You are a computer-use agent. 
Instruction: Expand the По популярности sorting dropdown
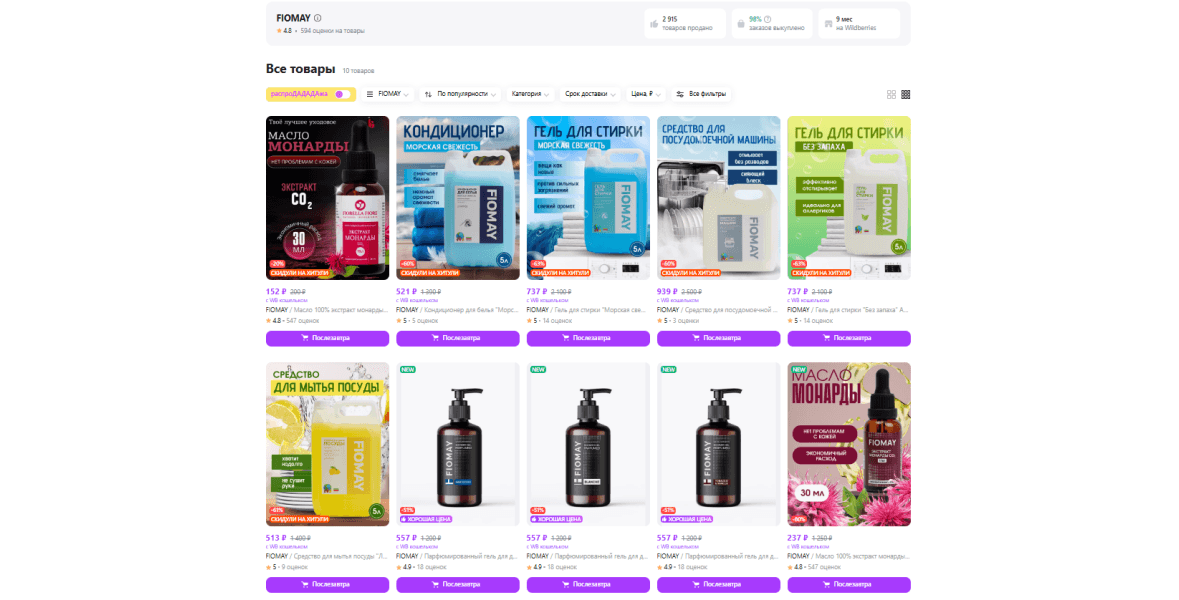(461, 95)
